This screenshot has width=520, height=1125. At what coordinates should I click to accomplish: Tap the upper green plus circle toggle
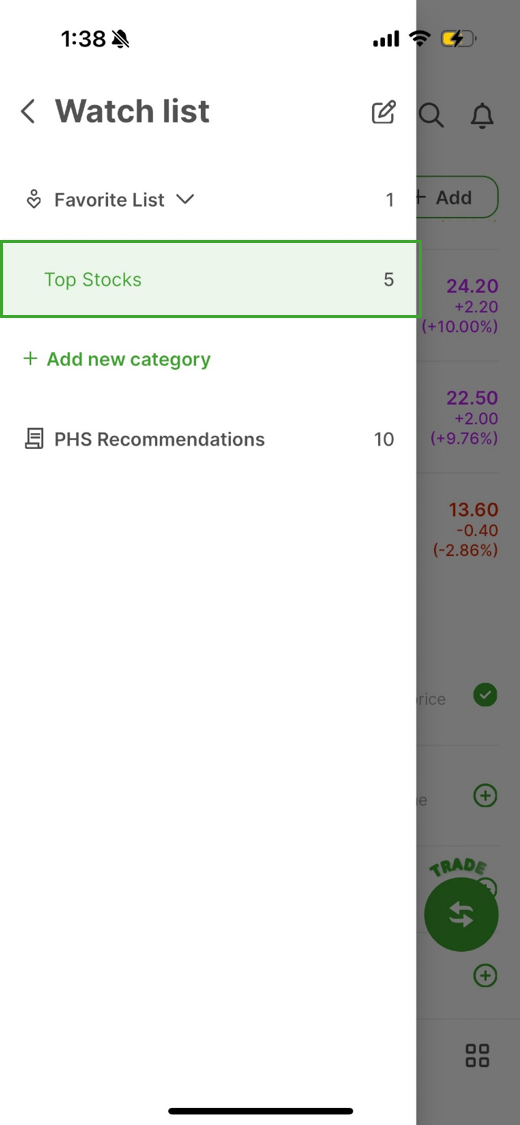point(486,795)
